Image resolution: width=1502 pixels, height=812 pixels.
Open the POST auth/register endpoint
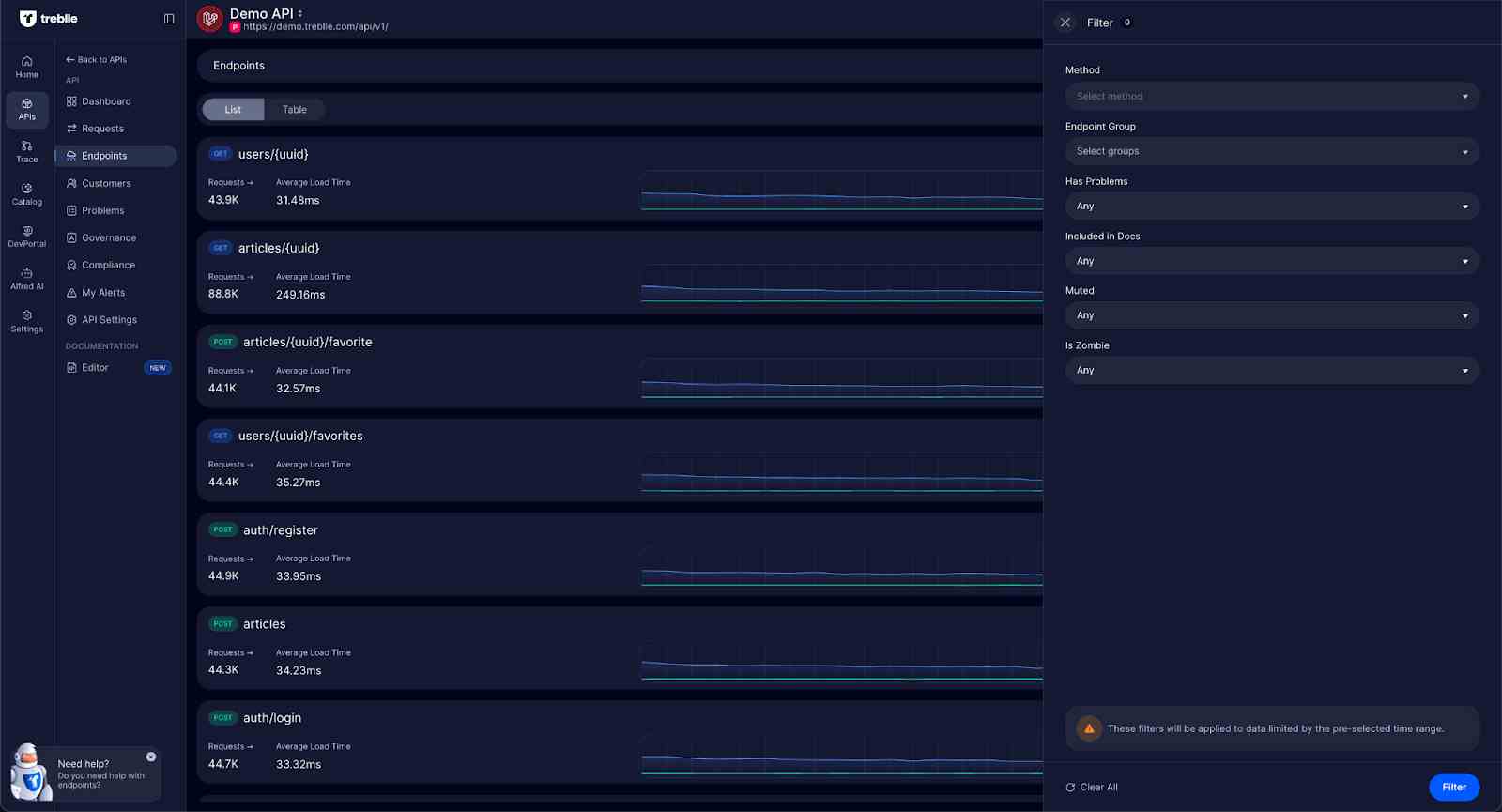click(281, 530)
